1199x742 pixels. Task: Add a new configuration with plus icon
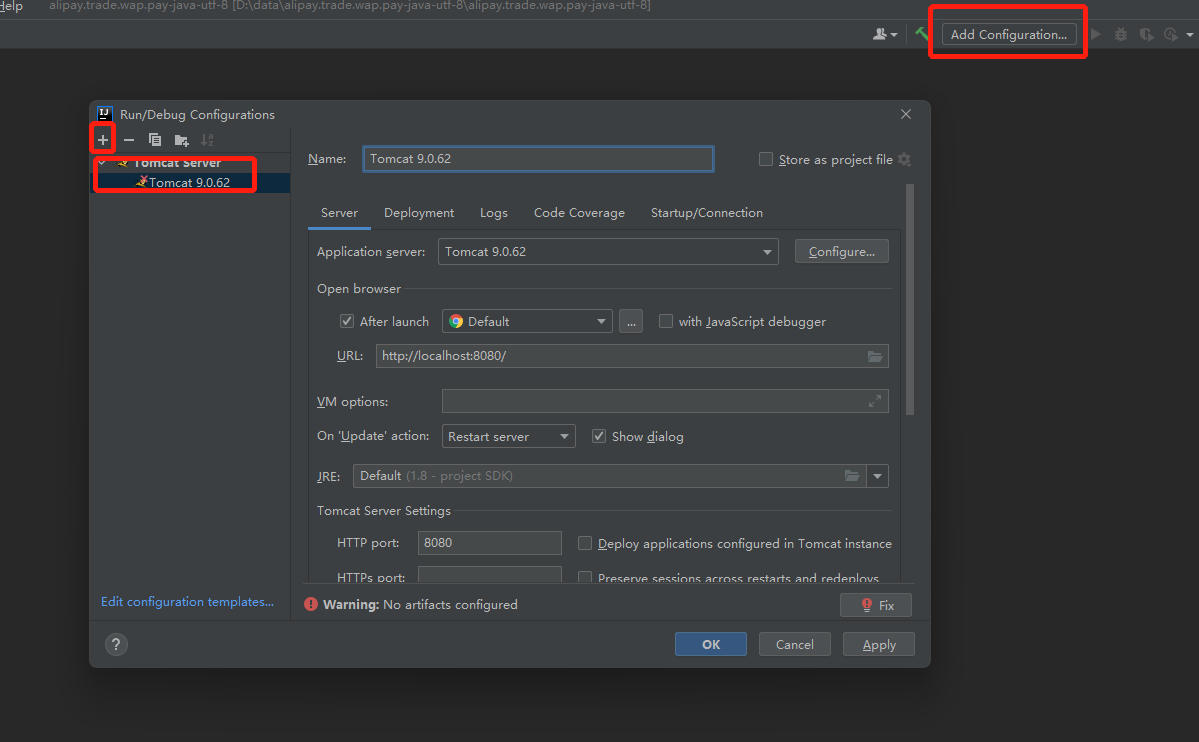point(102,140)
